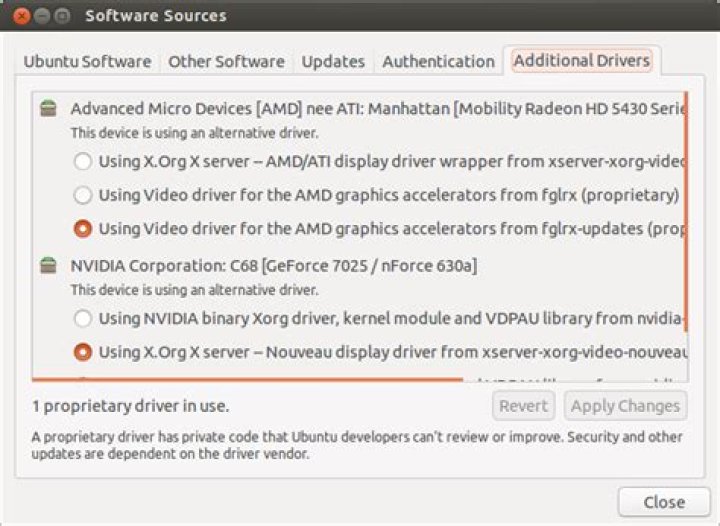Go to the Updates tab
The image size is (720, 526).
pyautogui.click(x=333, y=62)
